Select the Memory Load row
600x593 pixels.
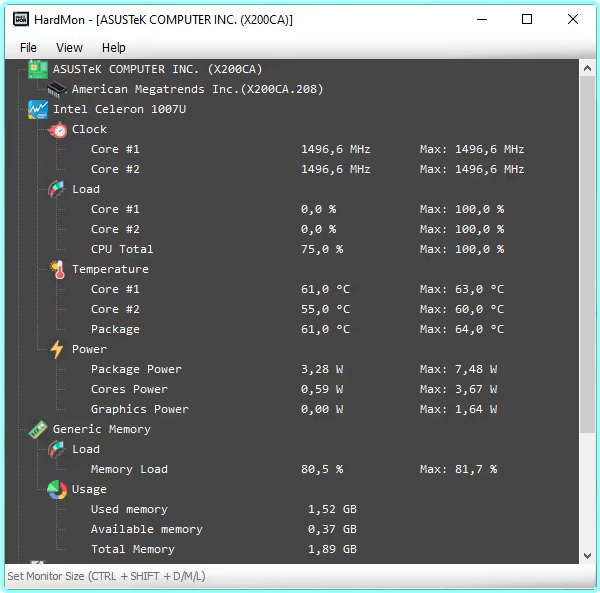point(294,469)
